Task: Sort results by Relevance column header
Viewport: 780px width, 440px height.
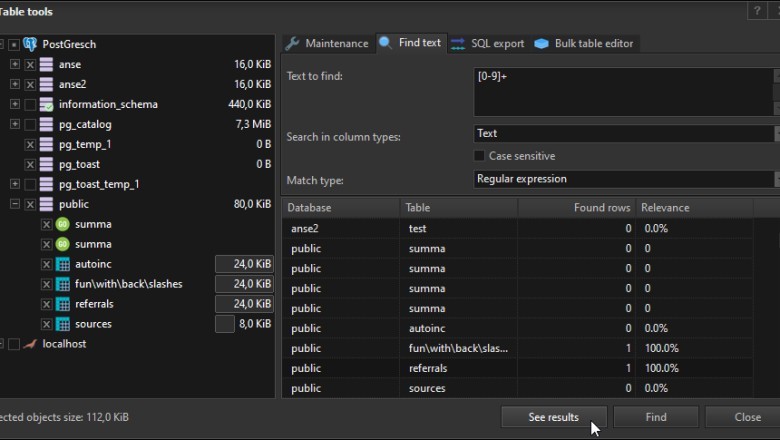Action: tap(695, 208)
